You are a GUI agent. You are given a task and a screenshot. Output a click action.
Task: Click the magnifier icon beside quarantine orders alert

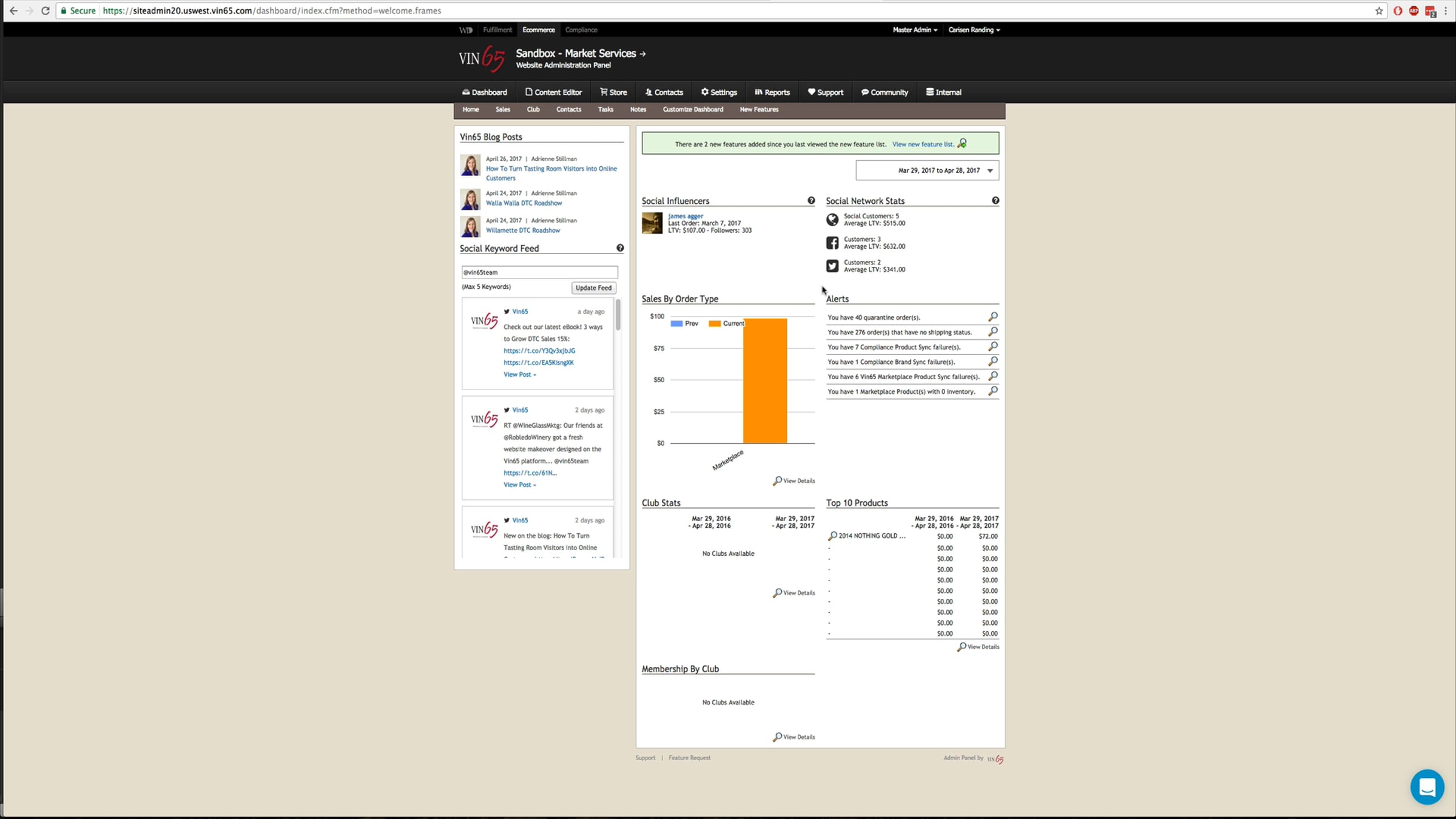coord(993,317)
